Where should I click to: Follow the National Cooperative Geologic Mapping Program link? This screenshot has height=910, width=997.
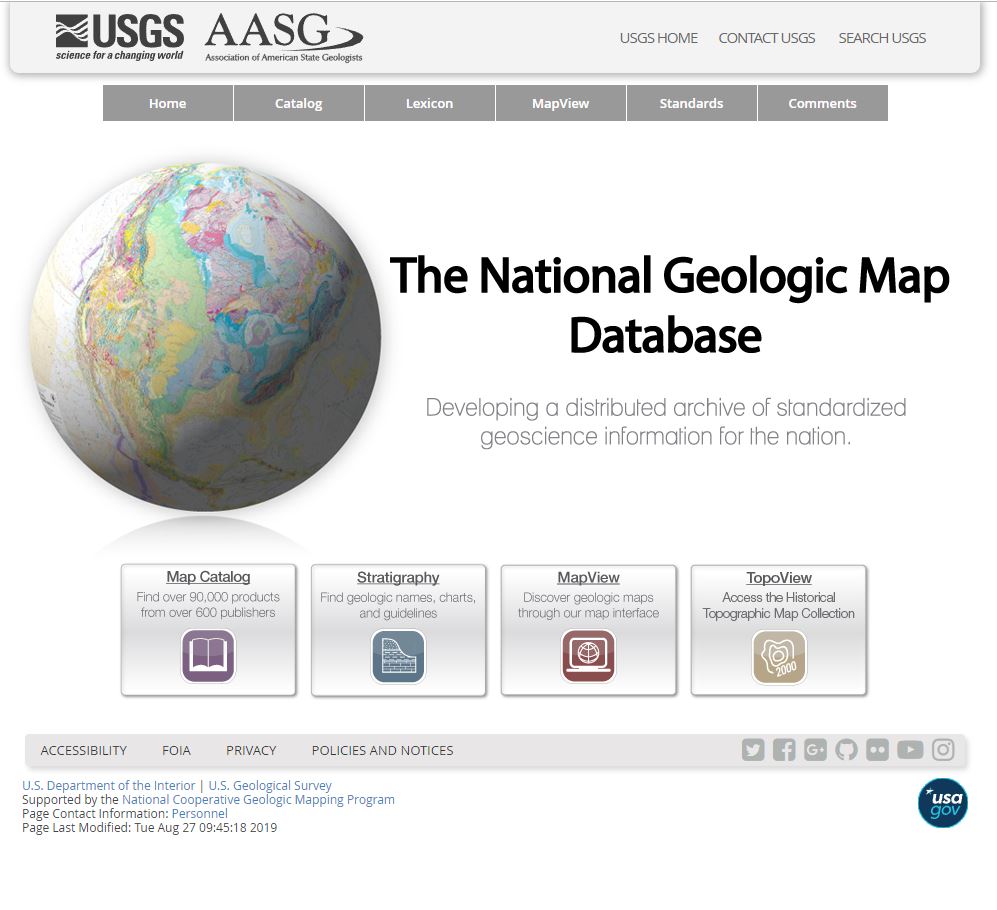(258, 800)
